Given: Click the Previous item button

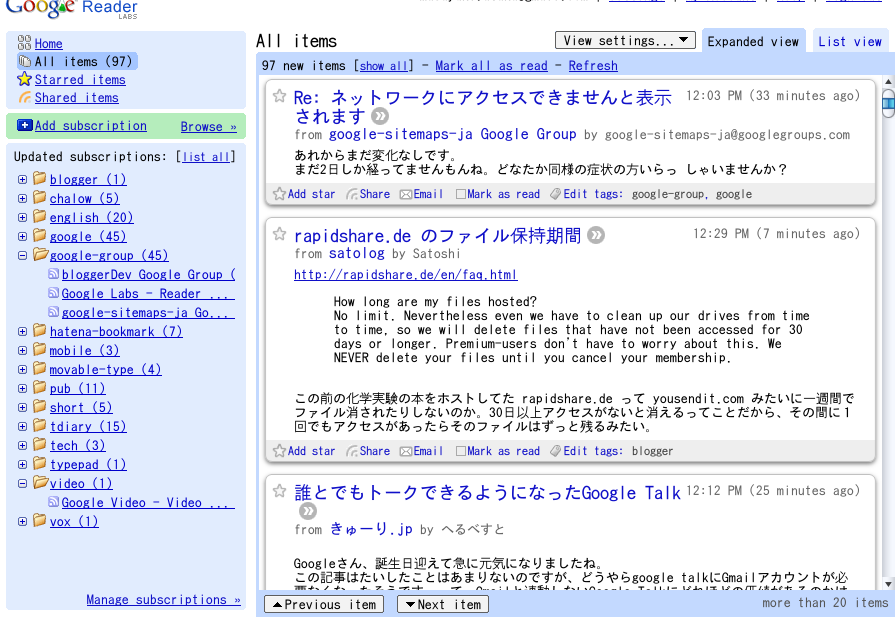Looking at the screenshot, I should pyautogui.click(x=324, y=604).
